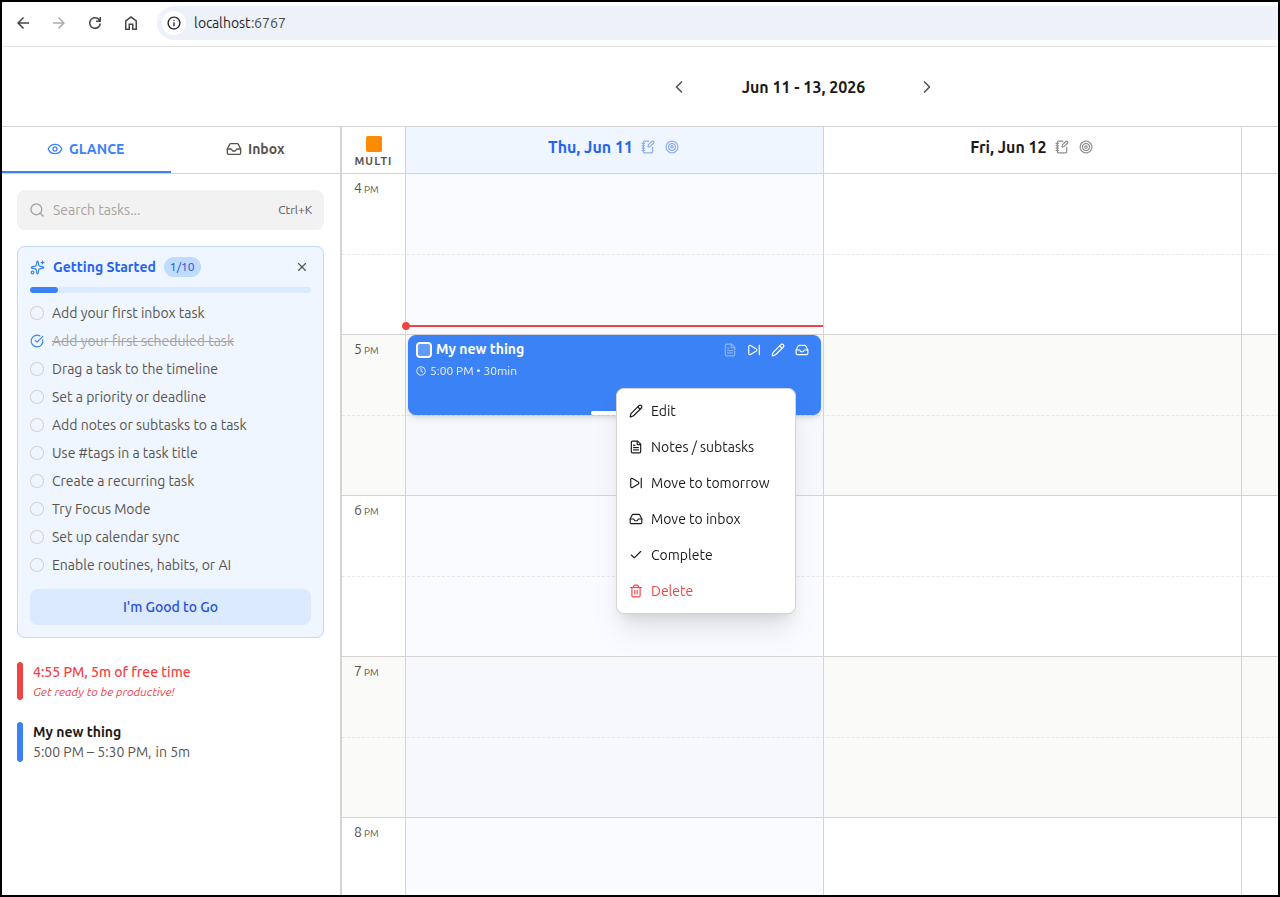Screen dimensions: 1280x897
Task: Click move-to-tomorrow icon on the task card
Action: 754,350
